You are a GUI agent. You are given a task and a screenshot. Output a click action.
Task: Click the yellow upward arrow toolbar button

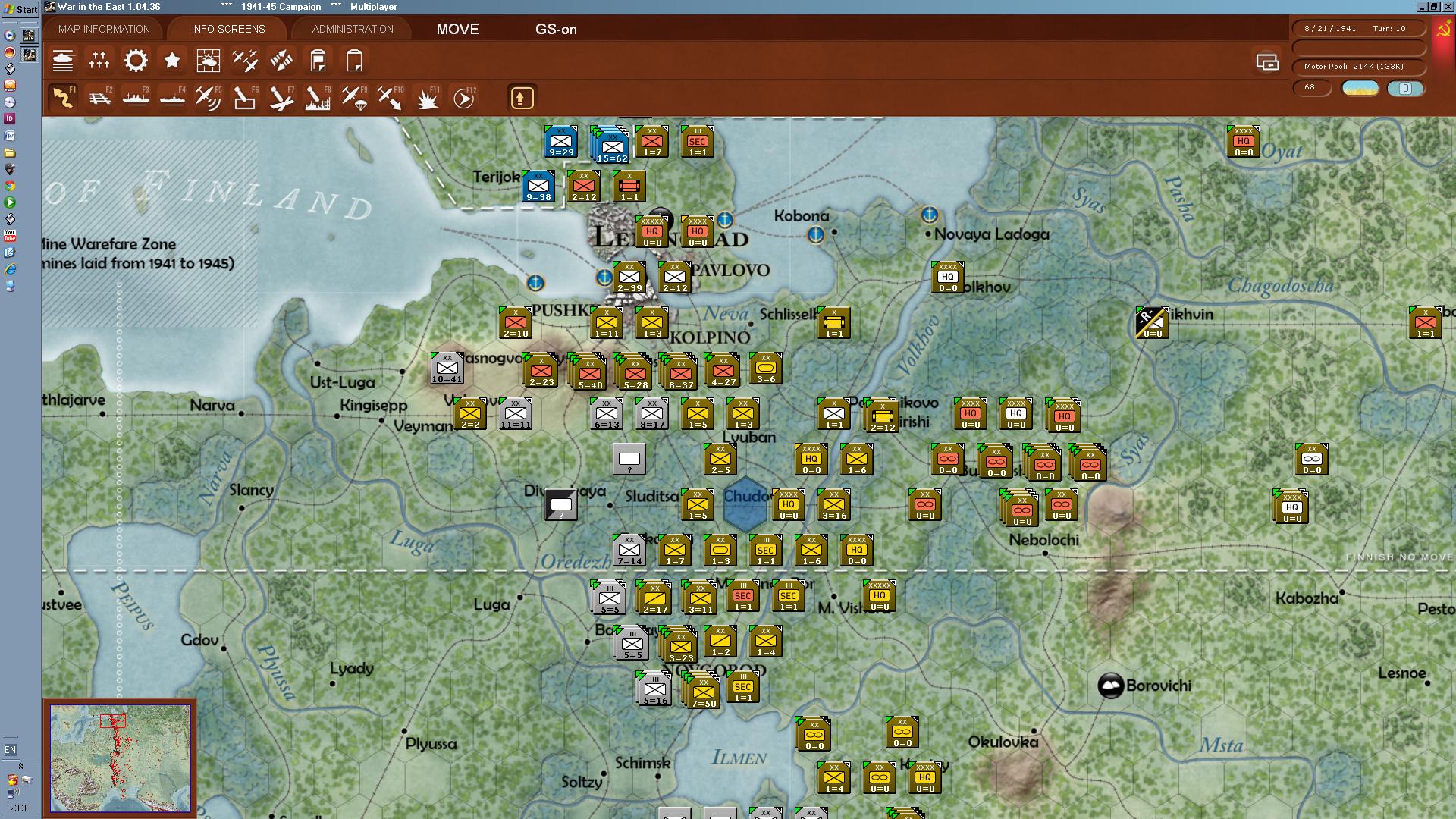pyautogui.click(x=522, y=98)
